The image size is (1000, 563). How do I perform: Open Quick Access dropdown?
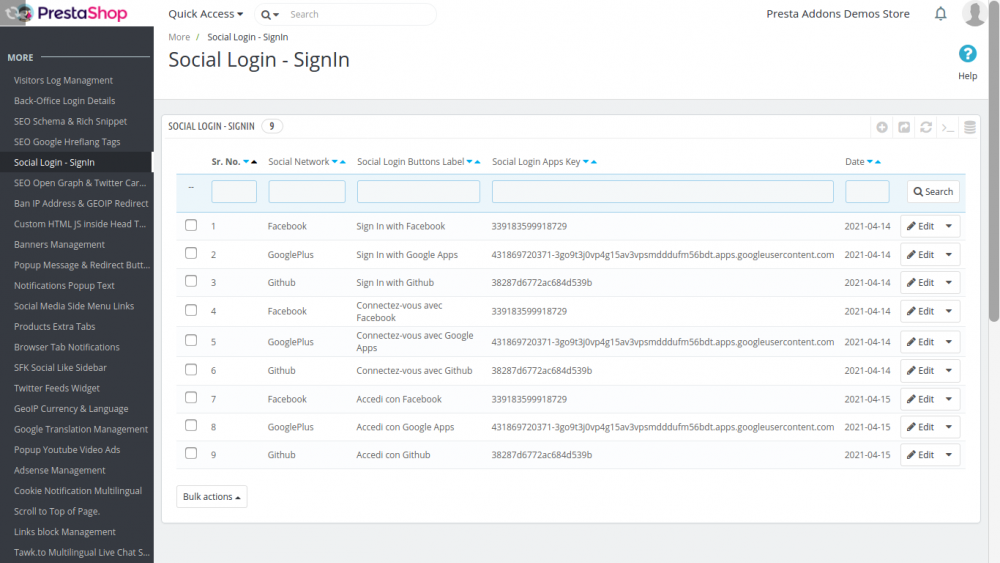pyautogui.click(x=205, y=13)
